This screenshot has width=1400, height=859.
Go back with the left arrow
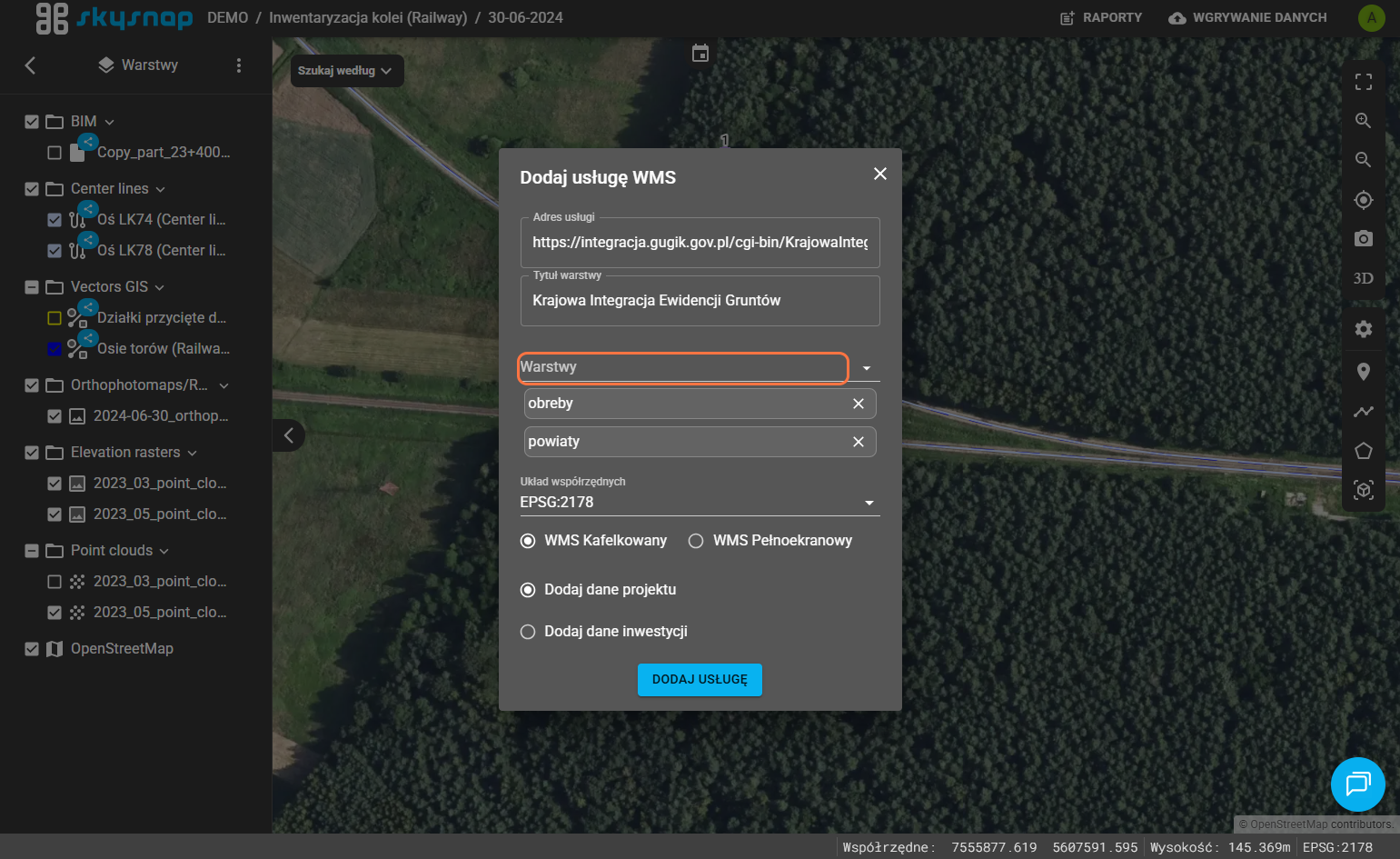coord(30,65)
